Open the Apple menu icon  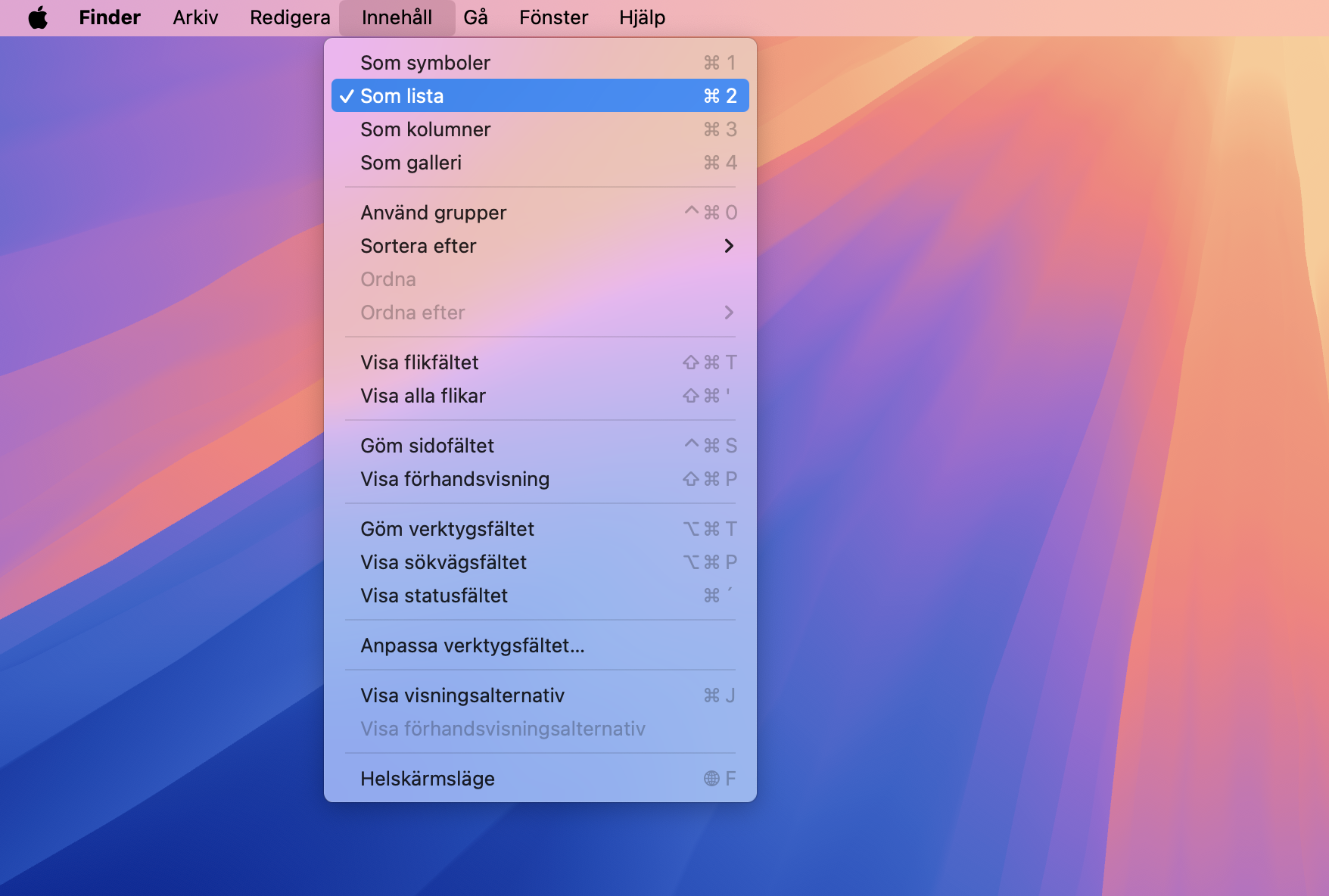click(x=38, y=17)
